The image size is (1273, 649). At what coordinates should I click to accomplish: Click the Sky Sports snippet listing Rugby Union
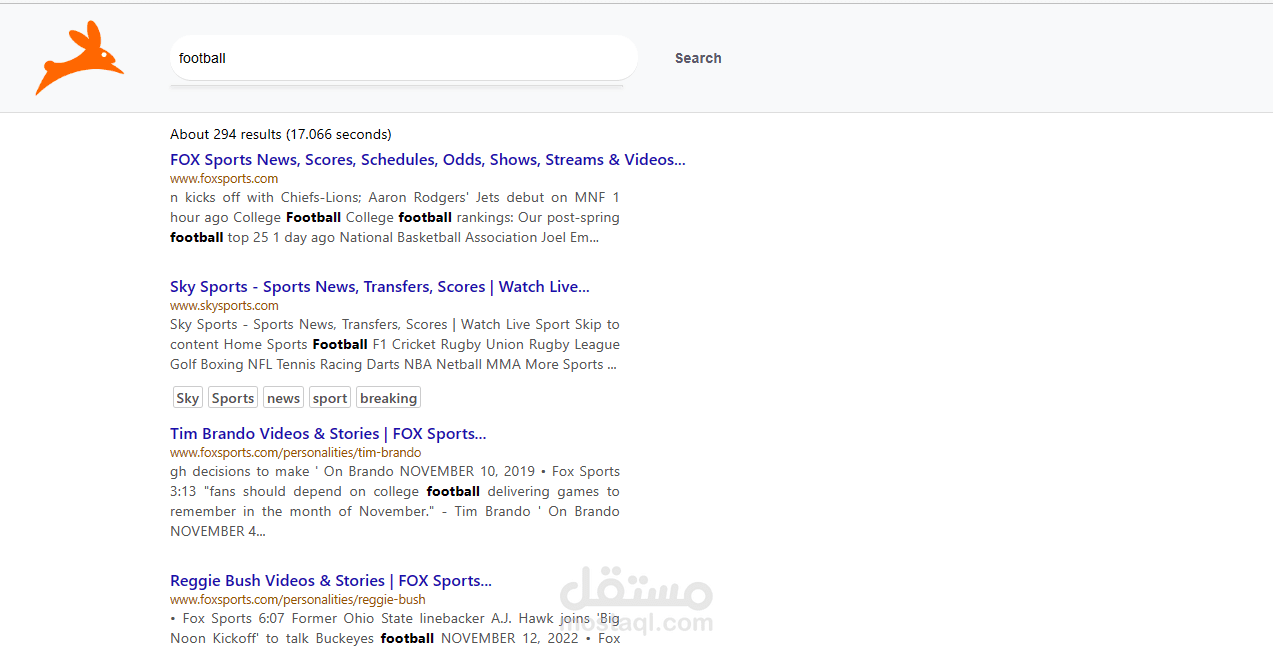[395, 344]
